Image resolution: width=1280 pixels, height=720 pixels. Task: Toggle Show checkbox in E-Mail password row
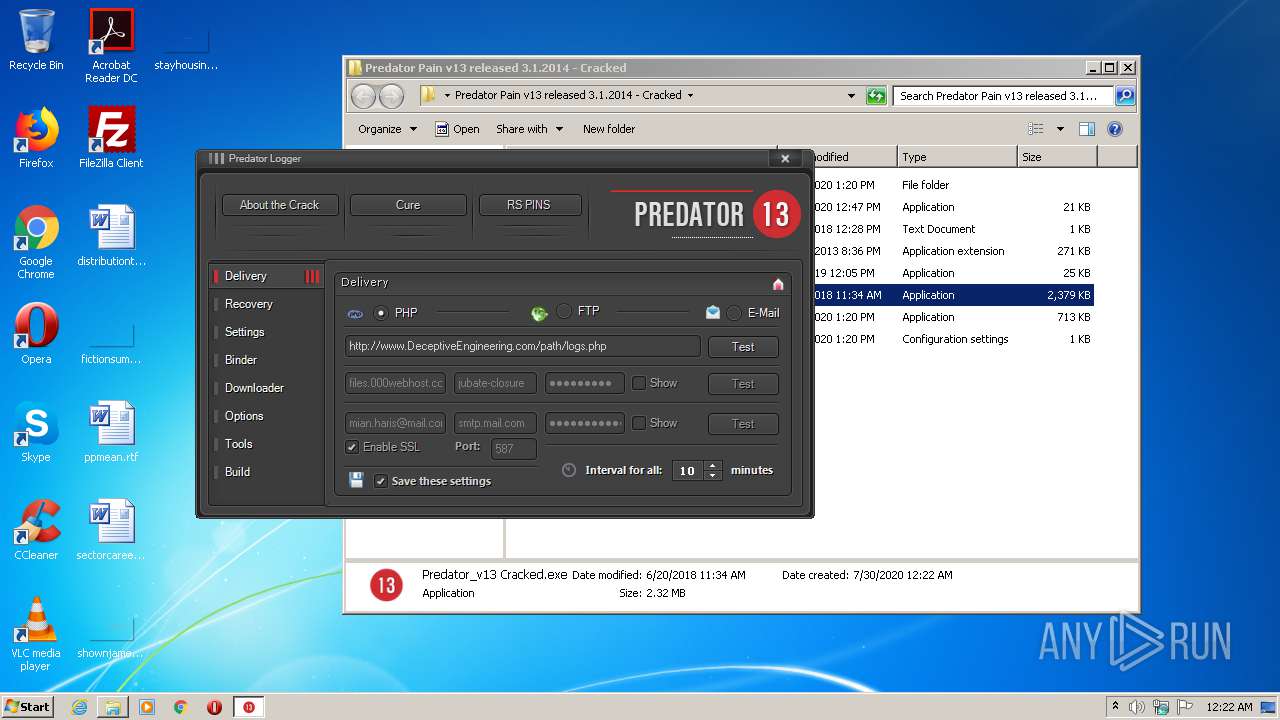(x=639, y=423)
